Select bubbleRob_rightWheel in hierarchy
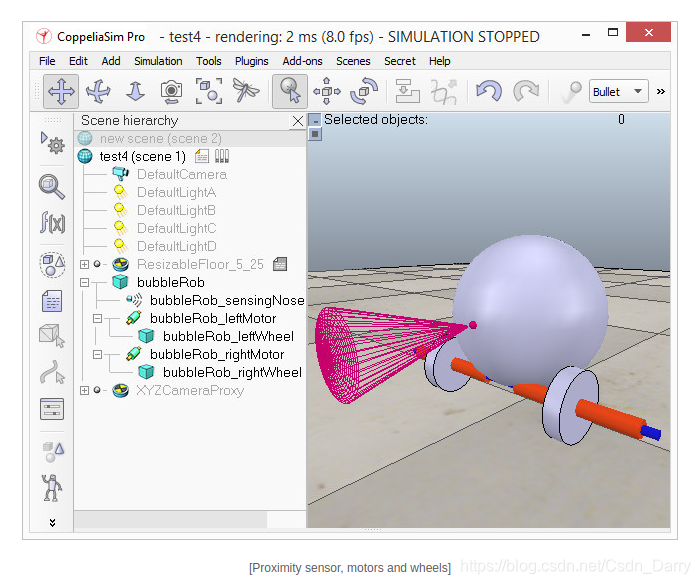This screenshot has height=584, width=700. click(x=232, y=372)
